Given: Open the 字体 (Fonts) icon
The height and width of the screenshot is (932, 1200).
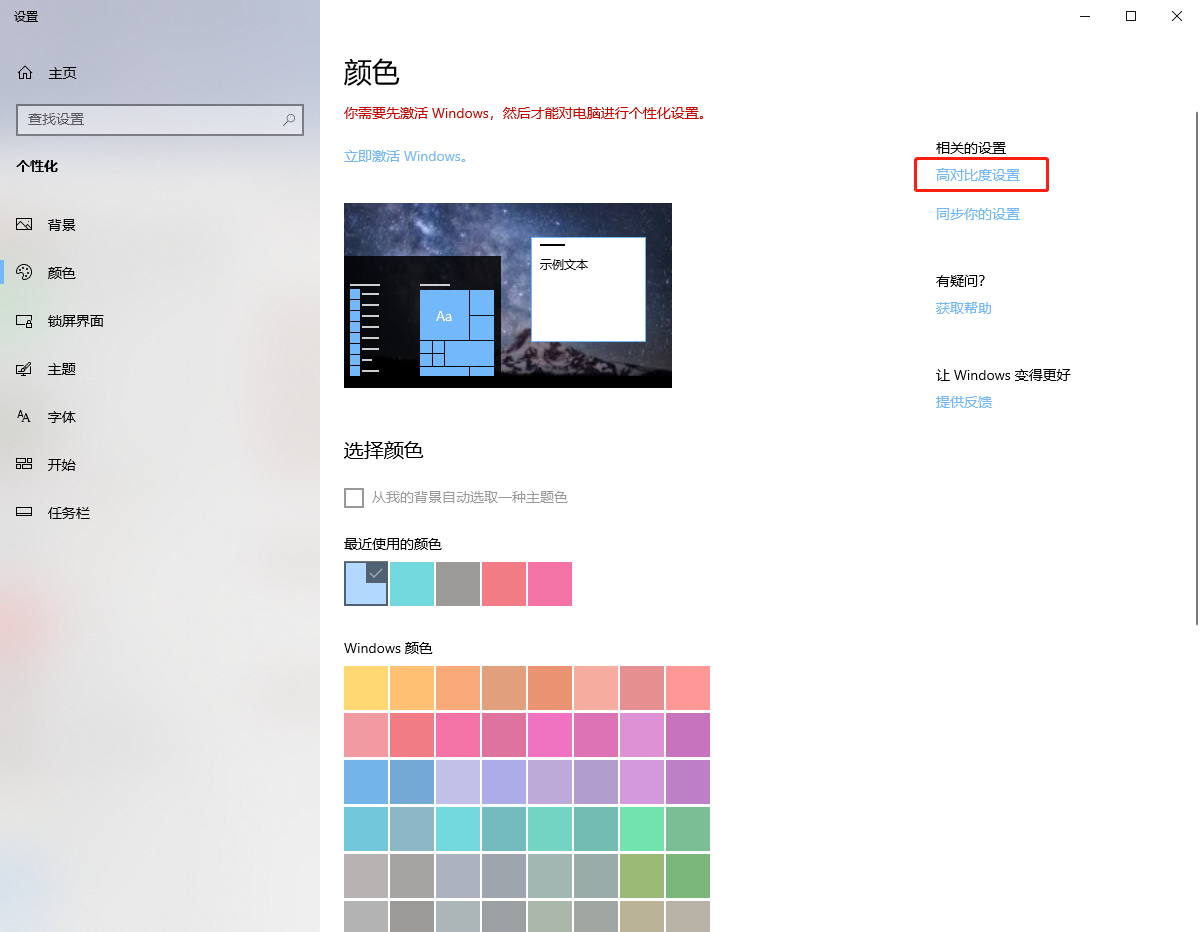Looking at the screenshot, I should pyautogui.click(x=23, y=416).
